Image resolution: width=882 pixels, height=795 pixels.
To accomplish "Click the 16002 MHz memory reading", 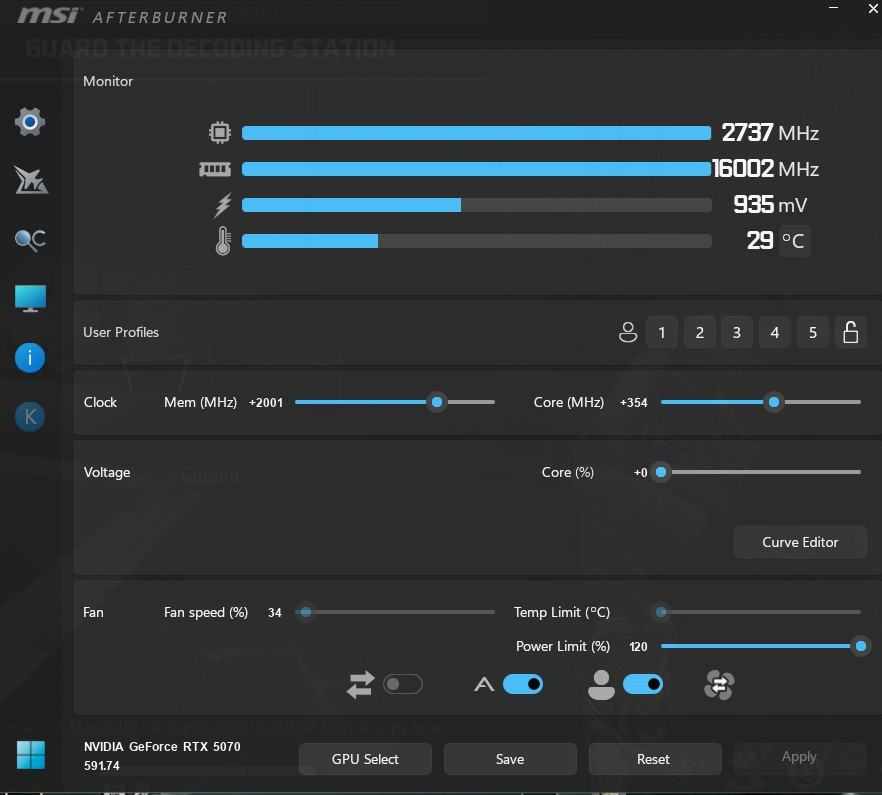I will click(766, 169).
